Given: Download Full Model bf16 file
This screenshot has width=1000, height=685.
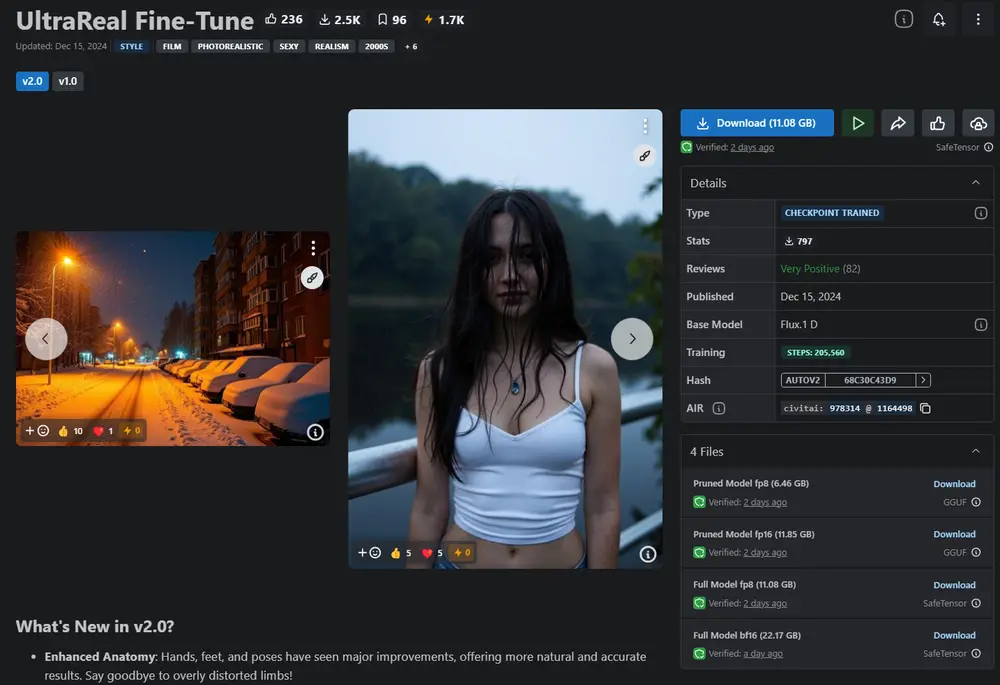Looking at the screenshot, I should pos(954,636).
